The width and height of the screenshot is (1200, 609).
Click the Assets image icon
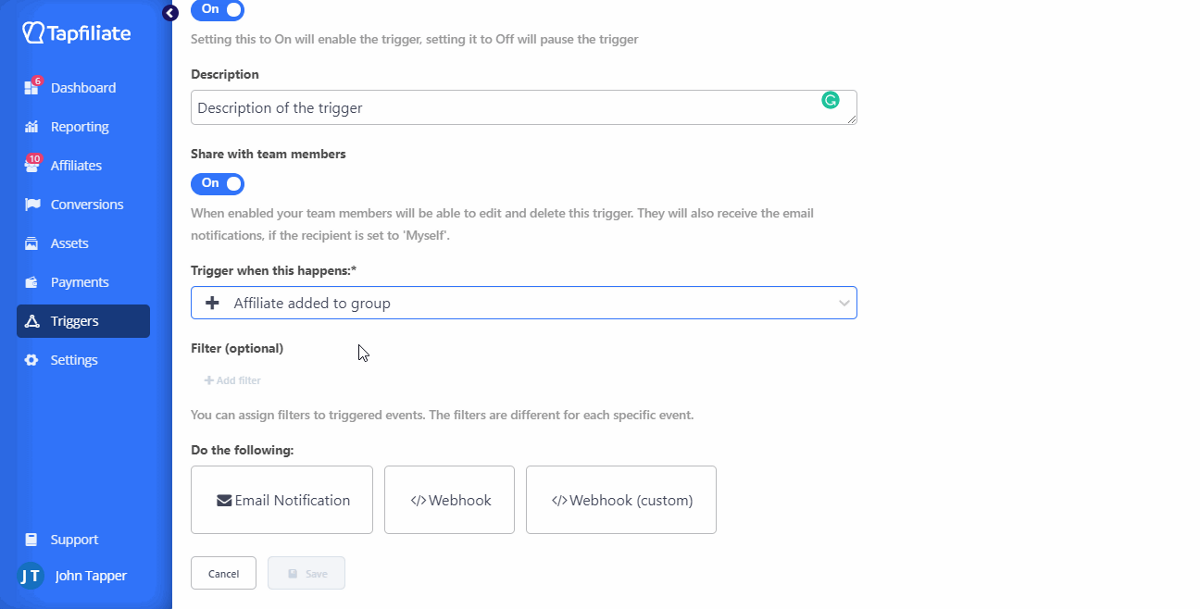(31, 244)
